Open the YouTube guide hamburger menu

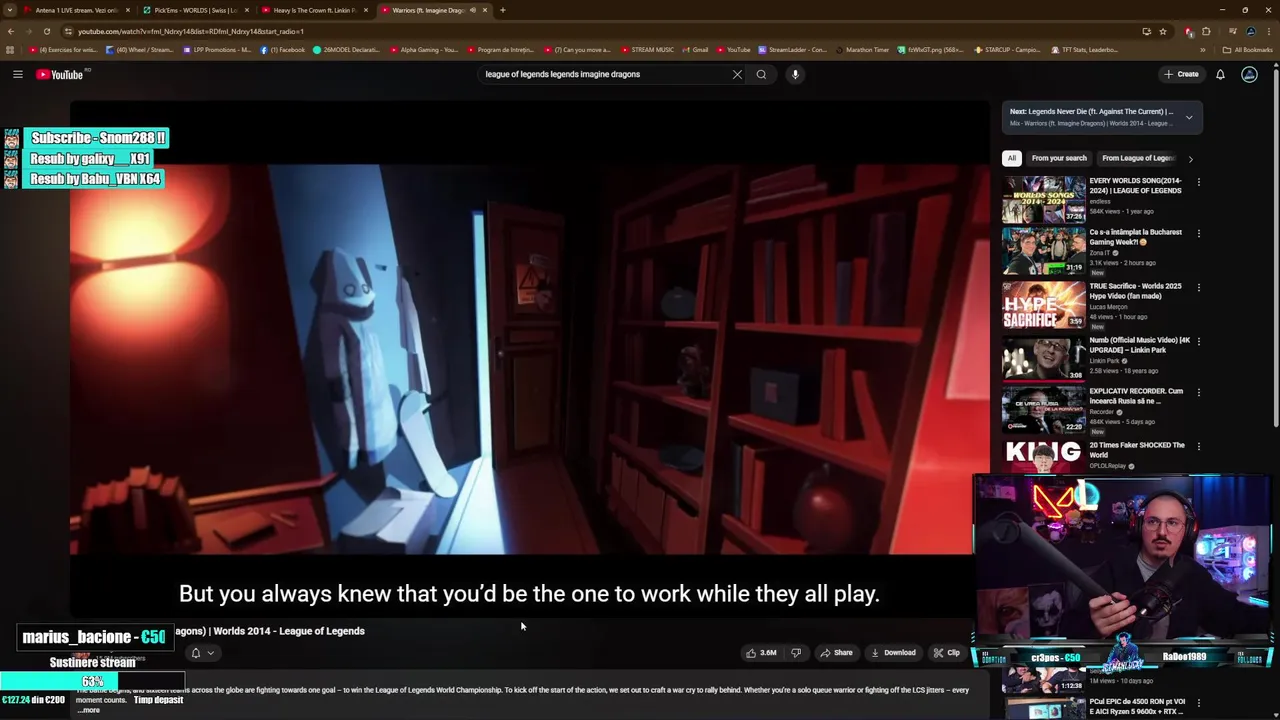coord(17,74)
